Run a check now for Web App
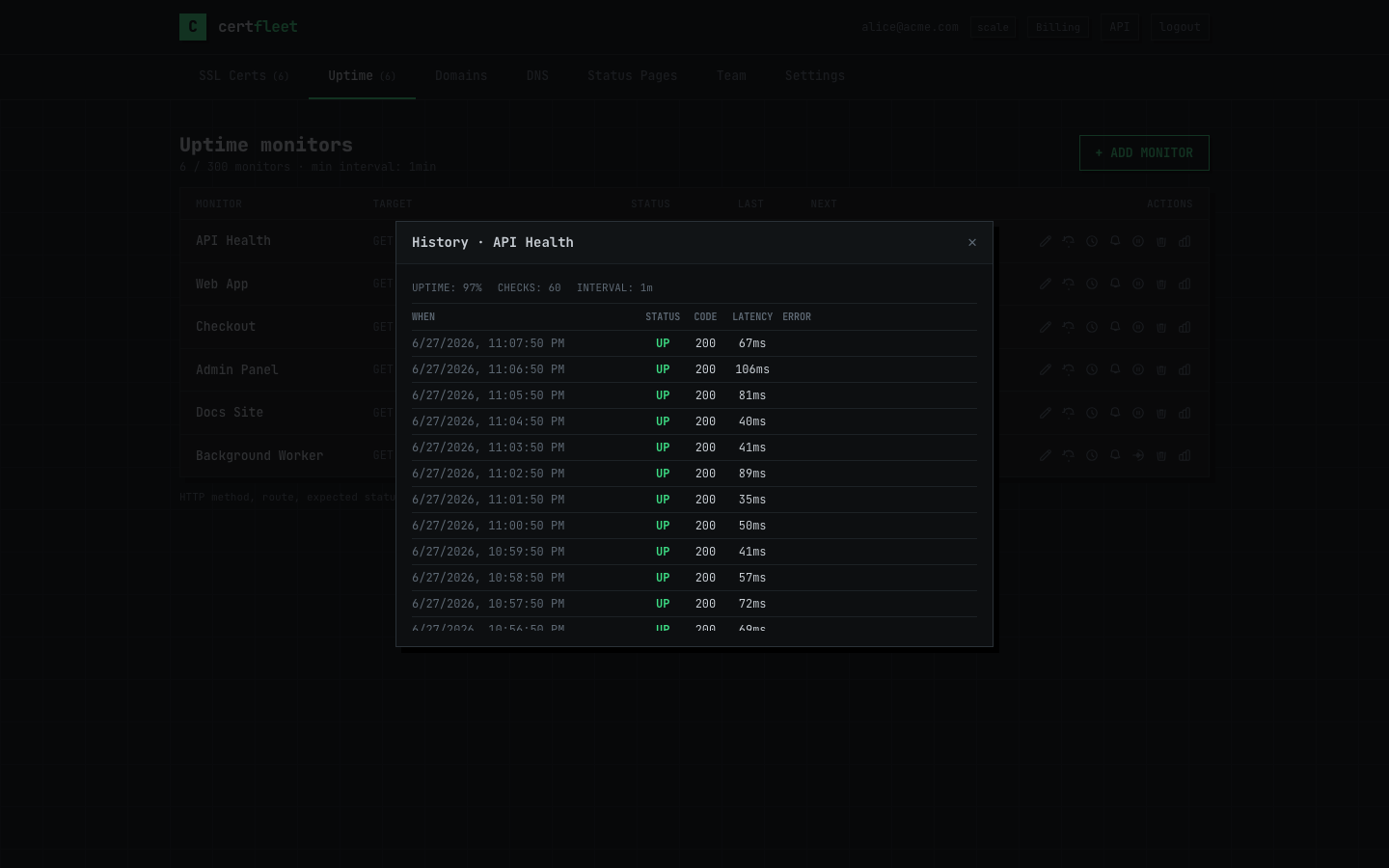The width and height of the screenshot is (1389, 868). click(x=1069, y=284)
